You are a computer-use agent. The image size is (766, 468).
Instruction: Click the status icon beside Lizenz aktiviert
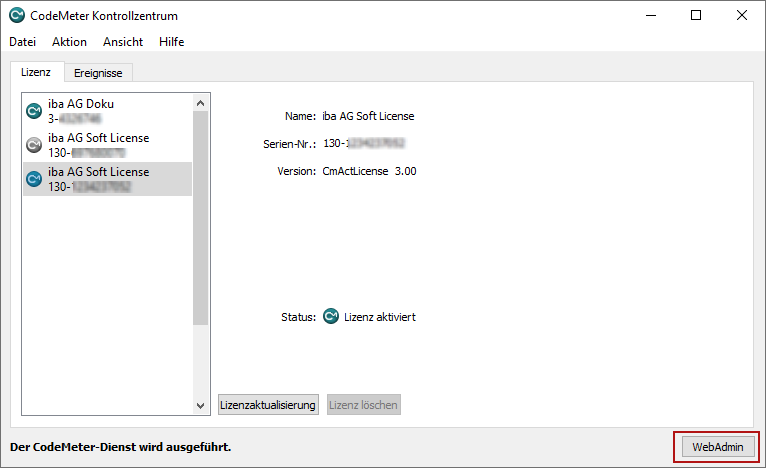tap(331, 316)
